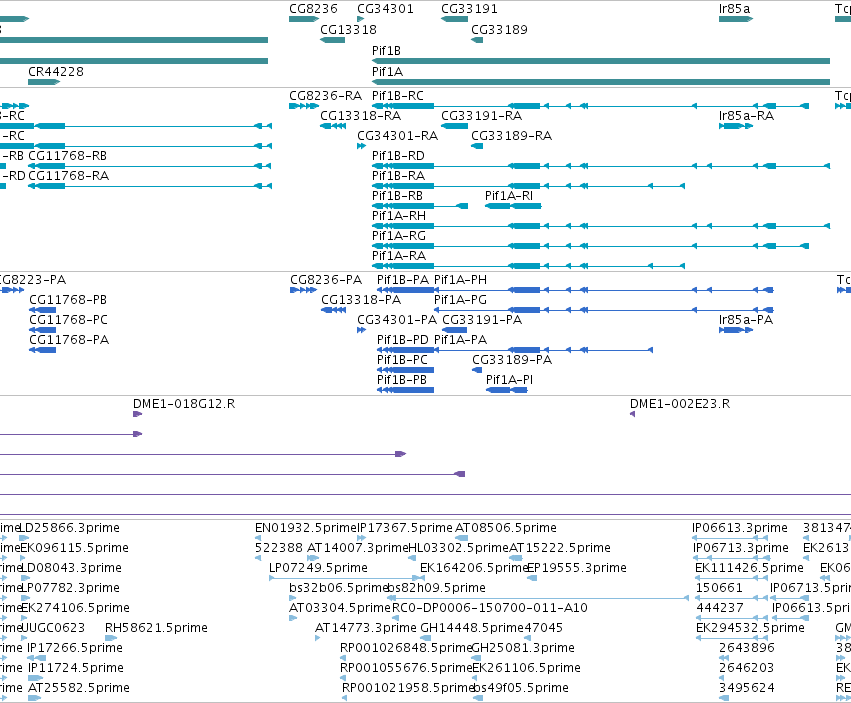Click the CG33191-RA transcript
This screenshot has width=851, height=703.
(454, 126)
